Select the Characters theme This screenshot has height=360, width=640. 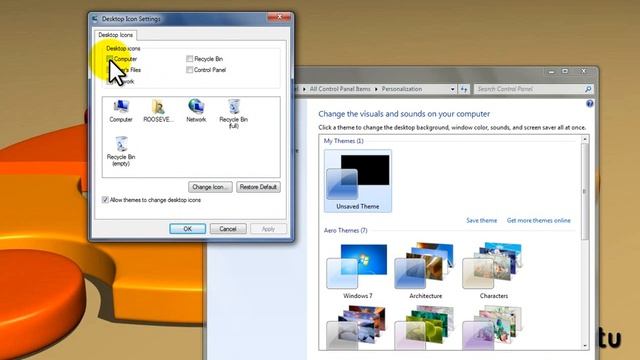point(493,271)
